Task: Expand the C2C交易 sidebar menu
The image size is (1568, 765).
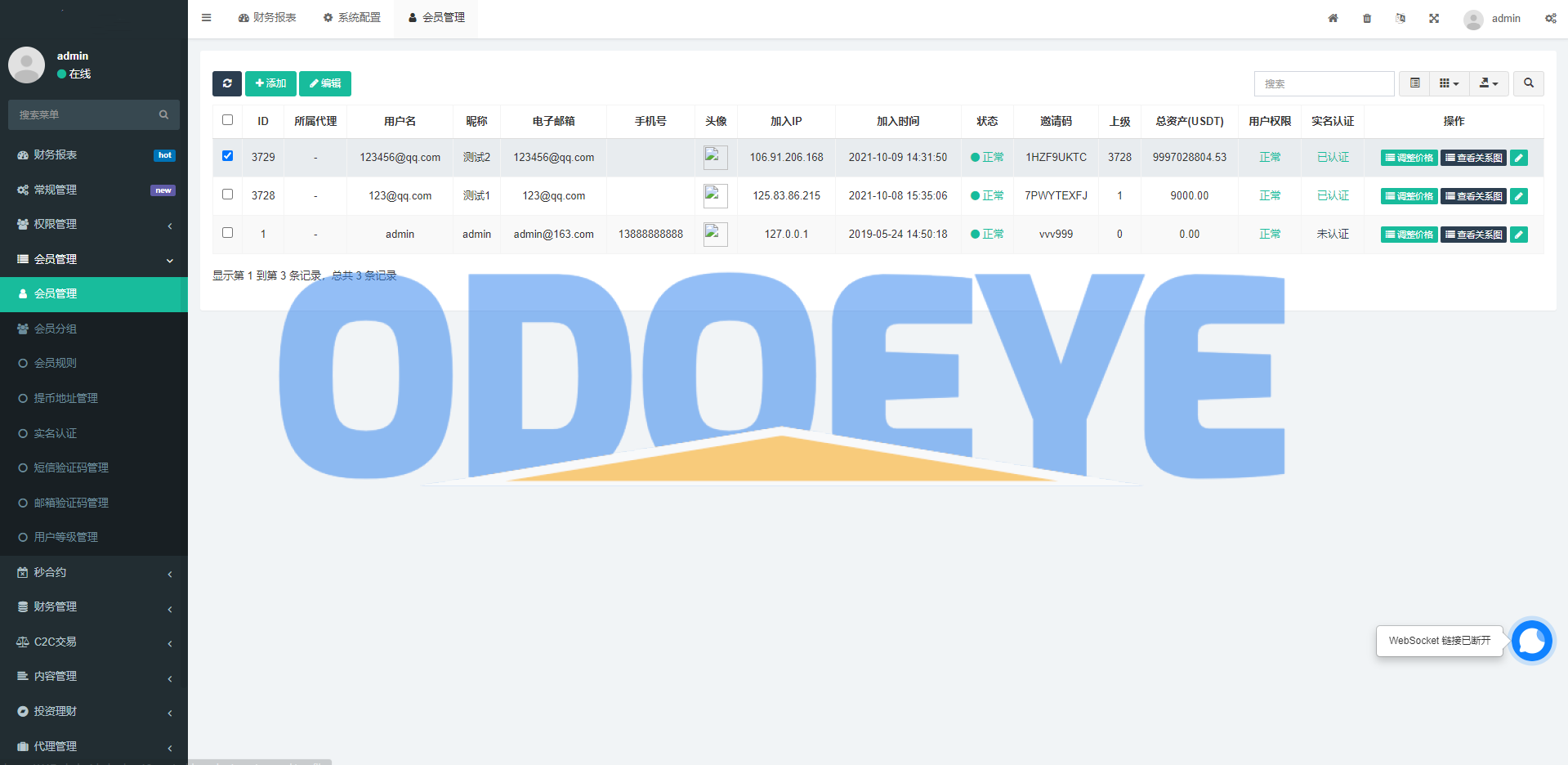Action: pyautogui.click(x=94, y=642)
